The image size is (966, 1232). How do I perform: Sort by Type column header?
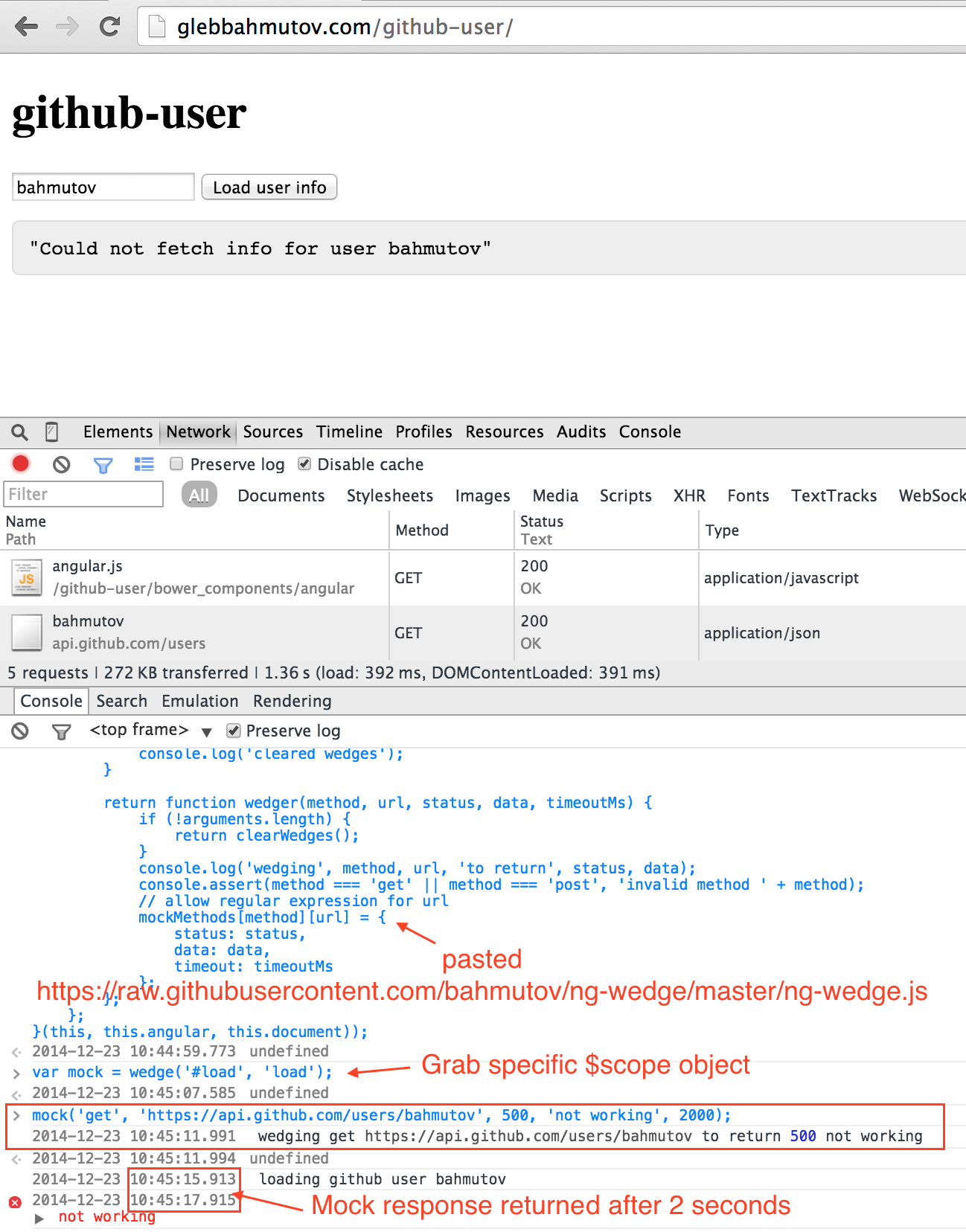833,530
